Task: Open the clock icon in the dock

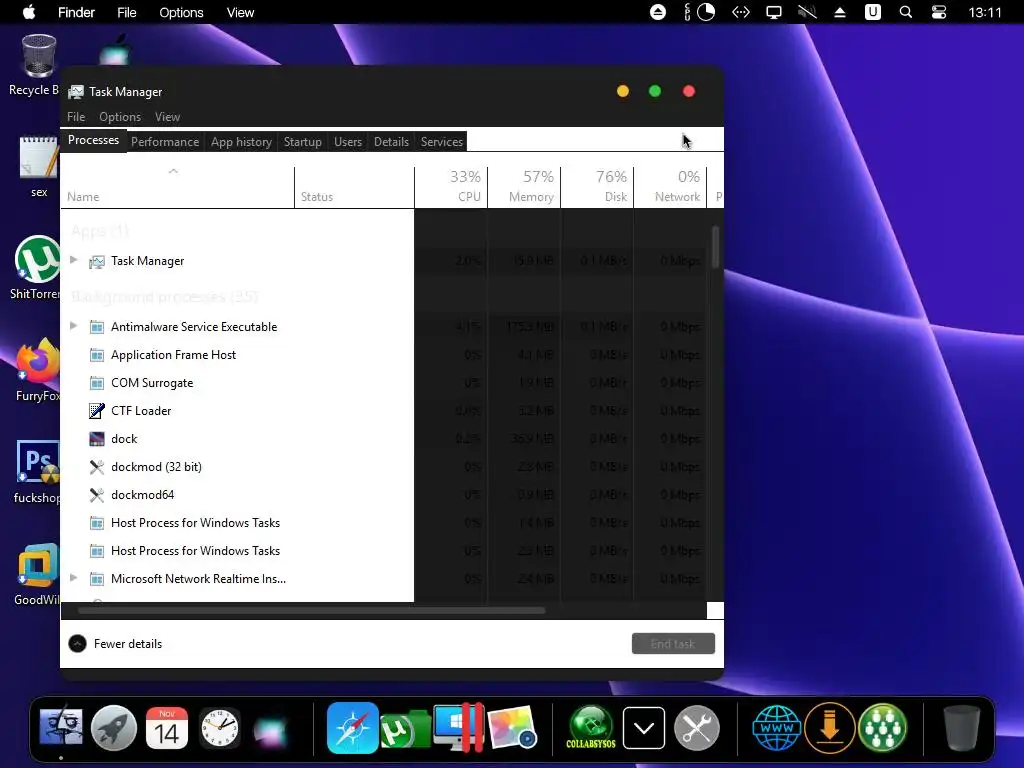Action: [x=219, y=728]
